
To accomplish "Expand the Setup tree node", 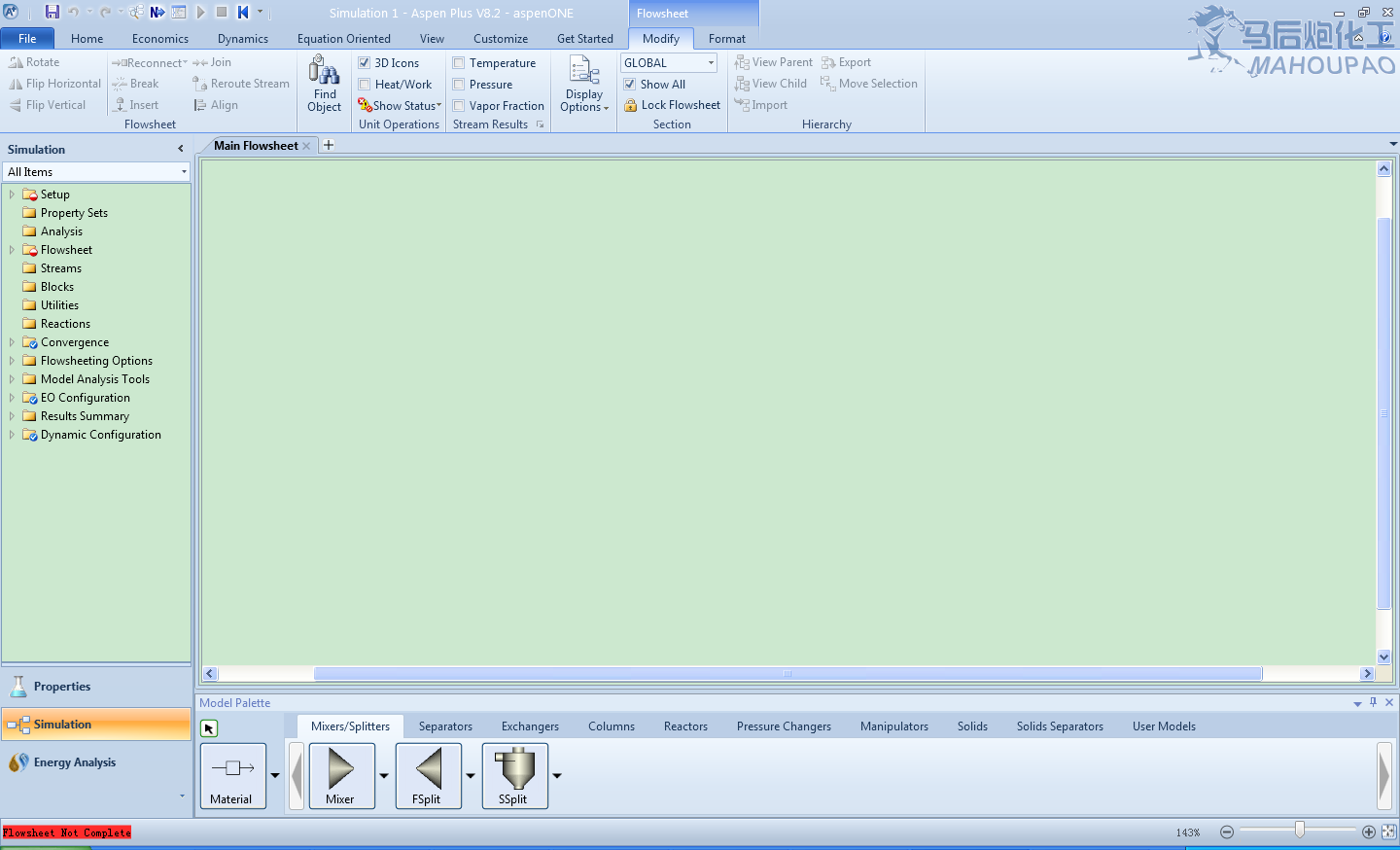I will pos(12,195).
